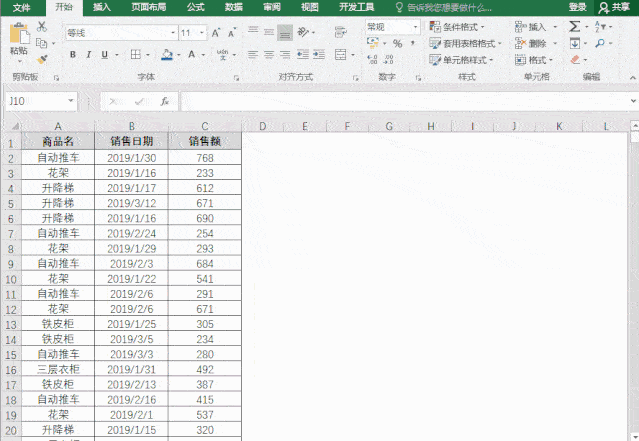Viewport: 639px width, 441px height.
Task: Click the Paste clipboard icon
Action: 19,35
